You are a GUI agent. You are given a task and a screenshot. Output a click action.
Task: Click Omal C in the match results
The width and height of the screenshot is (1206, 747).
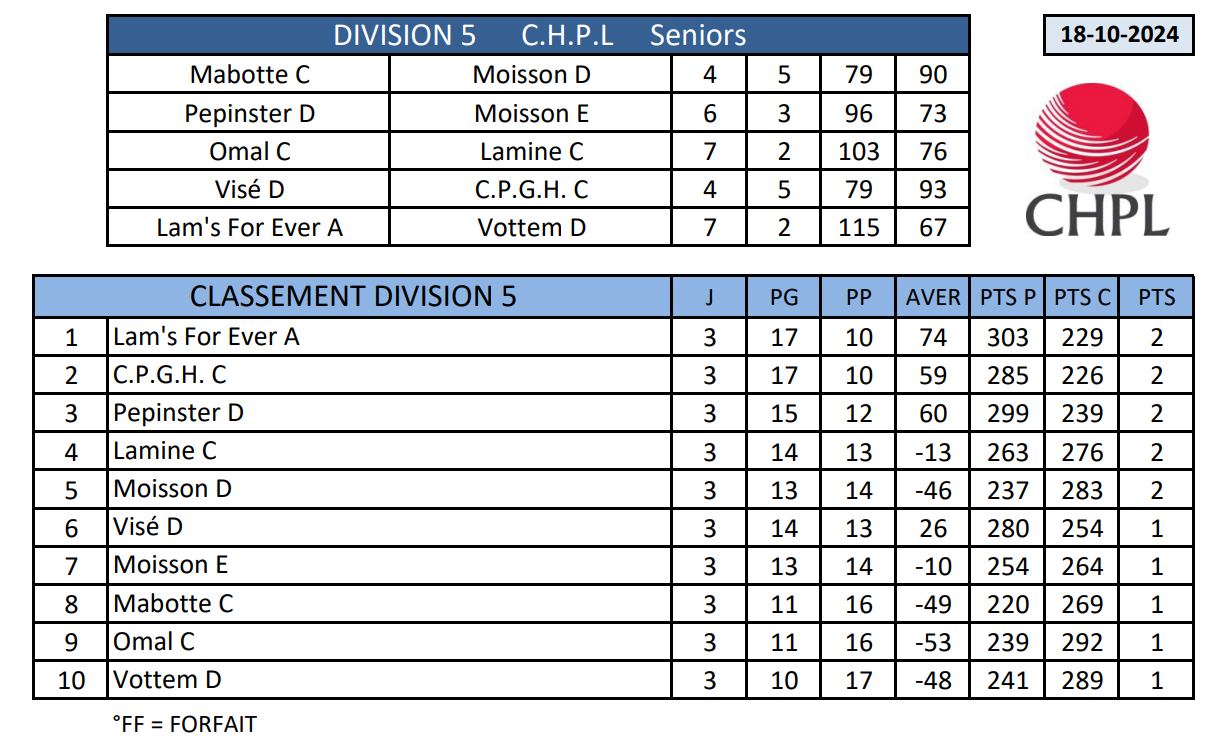pos(249,151)
